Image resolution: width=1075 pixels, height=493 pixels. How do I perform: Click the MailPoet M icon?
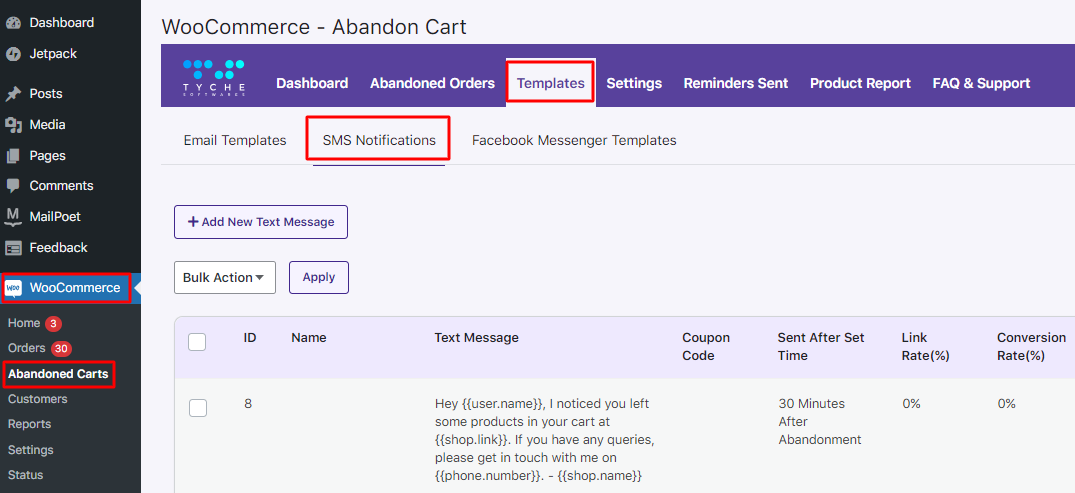pos(13,217)
